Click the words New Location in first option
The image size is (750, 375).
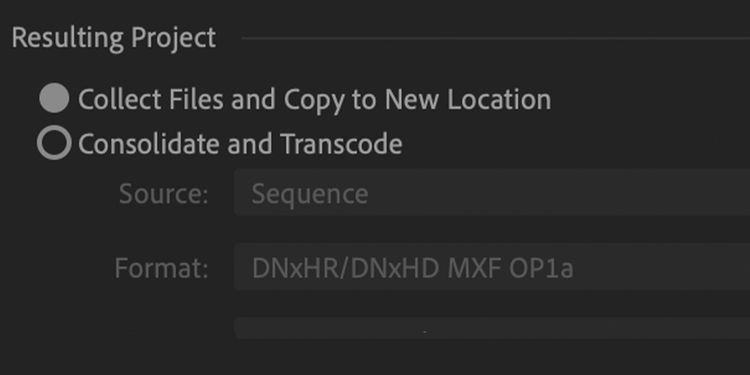[x=468, y=99]
